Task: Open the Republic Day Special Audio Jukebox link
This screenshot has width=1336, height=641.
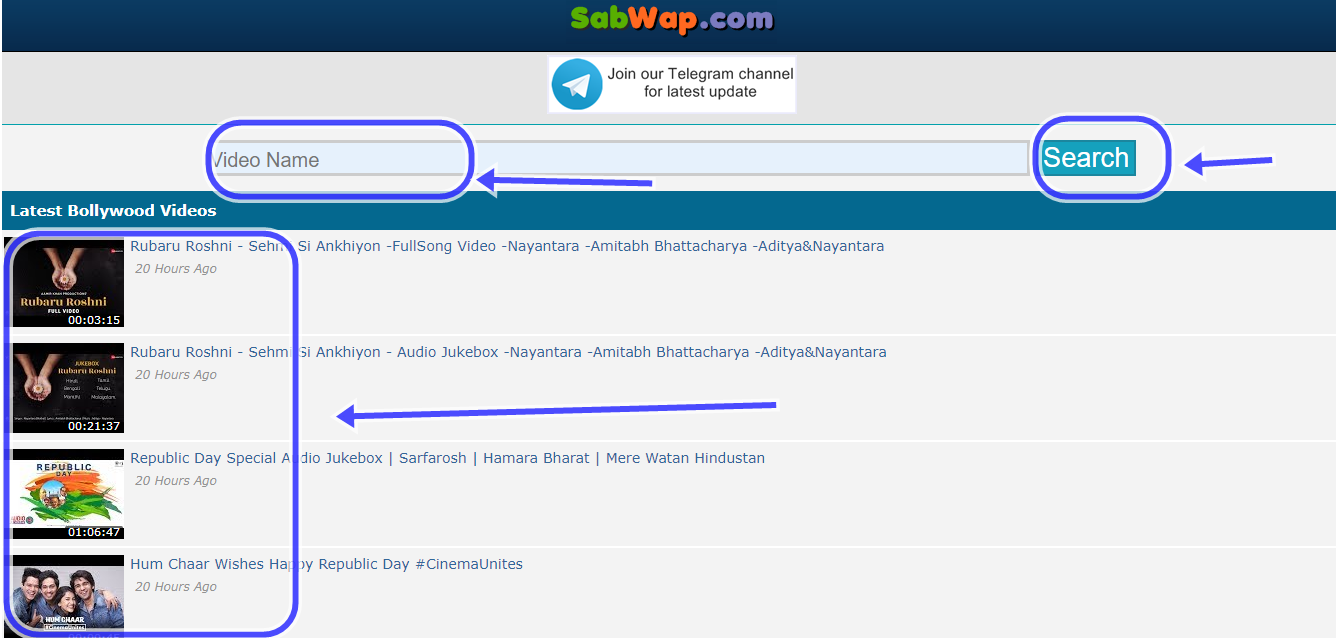Action: pos(447,458)
